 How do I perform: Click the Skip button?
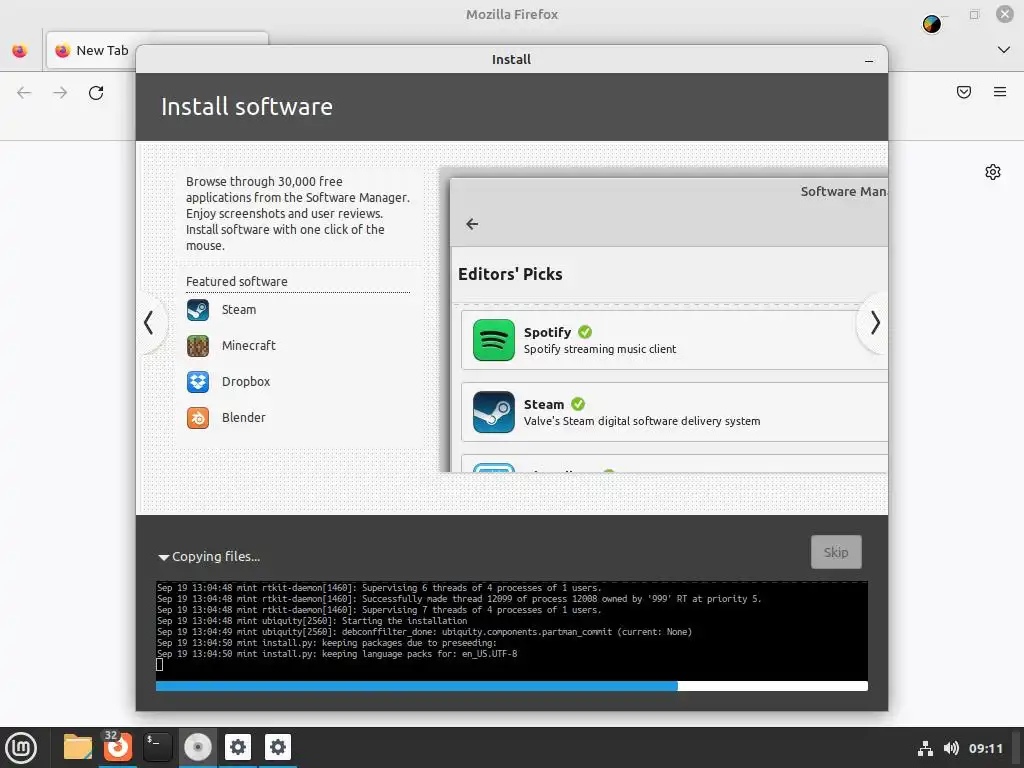click(x=836, y=552)
